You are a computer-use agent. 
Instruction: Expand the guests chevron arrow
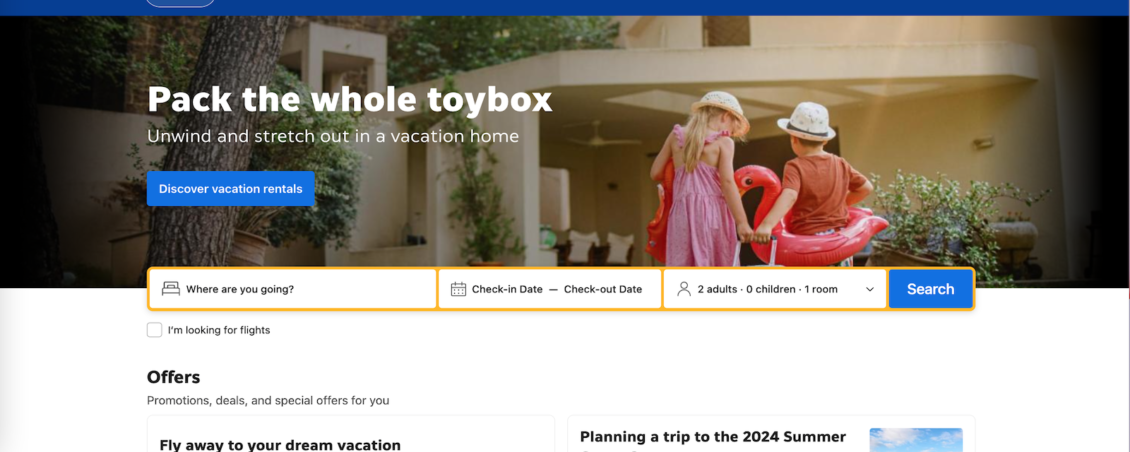click(870, 289)
